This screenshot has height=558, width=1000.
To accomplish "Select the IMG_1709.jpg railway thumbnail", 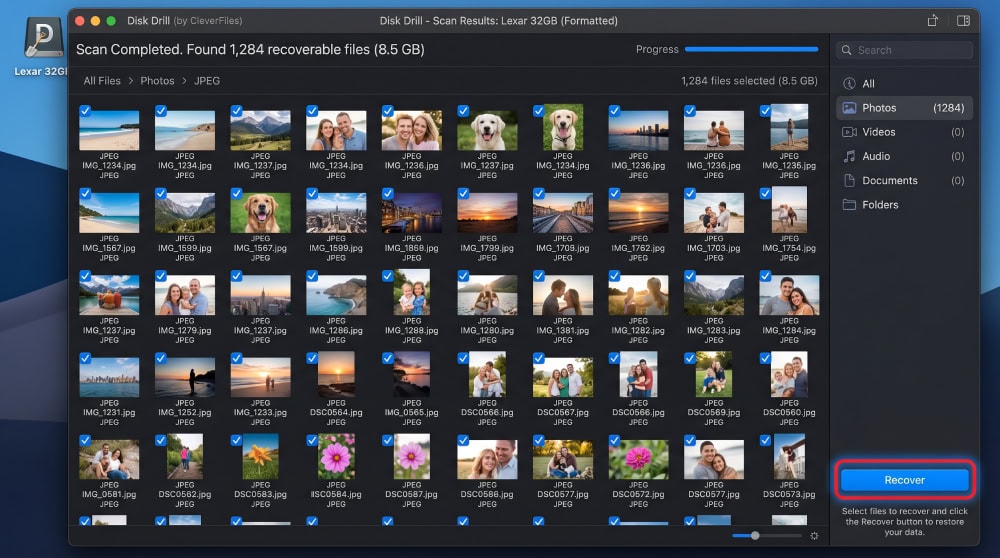I will pyautogui.click(x=562, y=212).
